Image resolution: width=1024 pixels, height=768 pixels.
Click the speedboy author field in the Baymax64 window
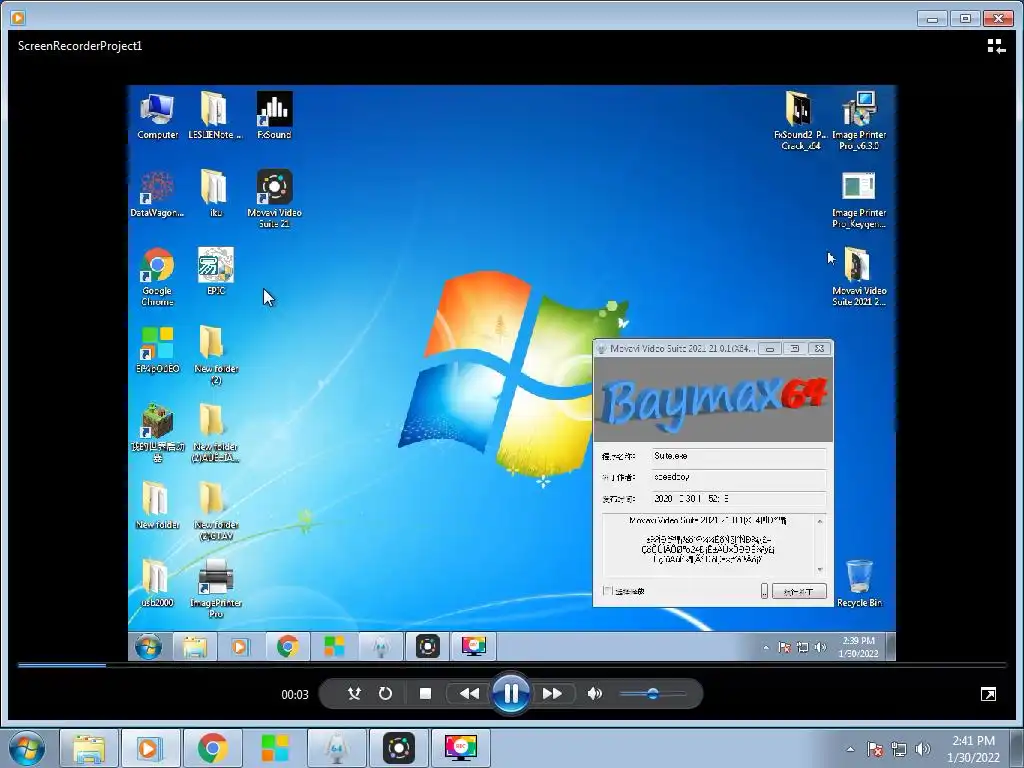(739, 477)
